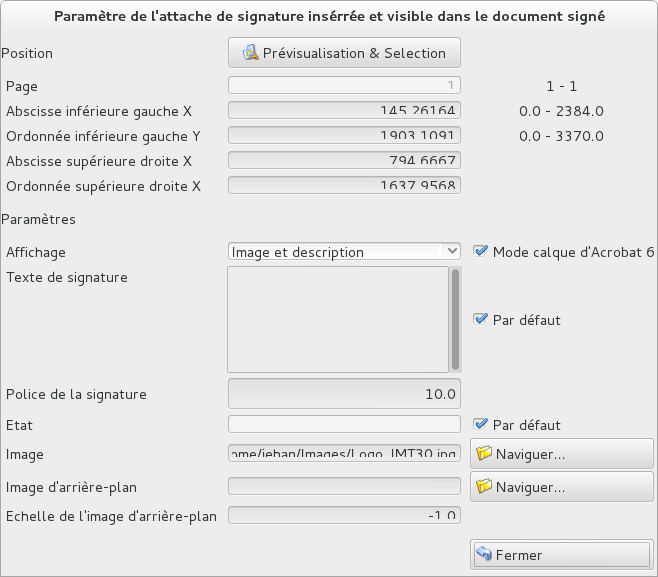Click the magnifier icon on Prévisualisation button
The width and height of the screenshot is (658, 577).
[250, 53]
